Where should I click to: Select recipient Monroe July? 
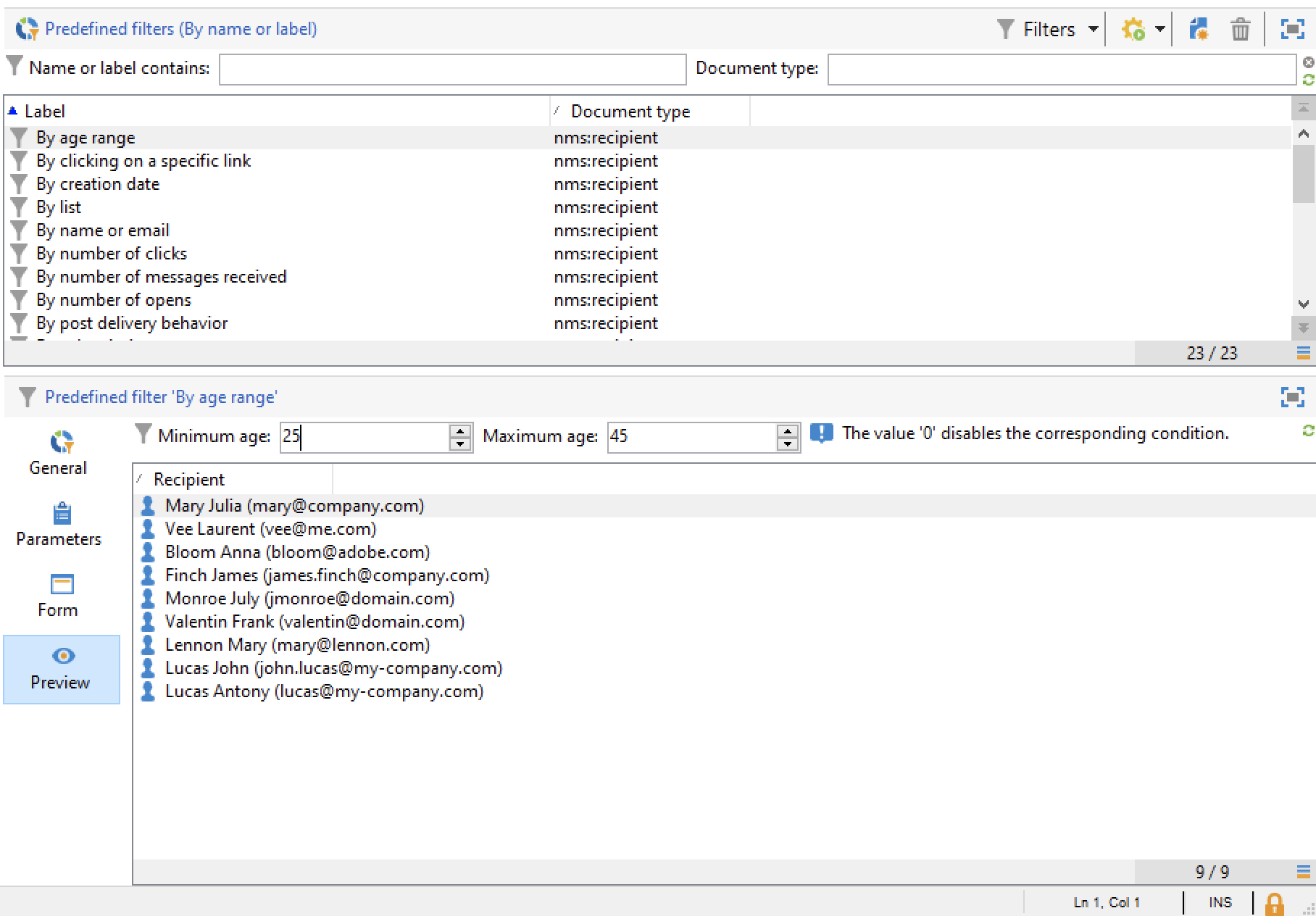coord(725,599)
